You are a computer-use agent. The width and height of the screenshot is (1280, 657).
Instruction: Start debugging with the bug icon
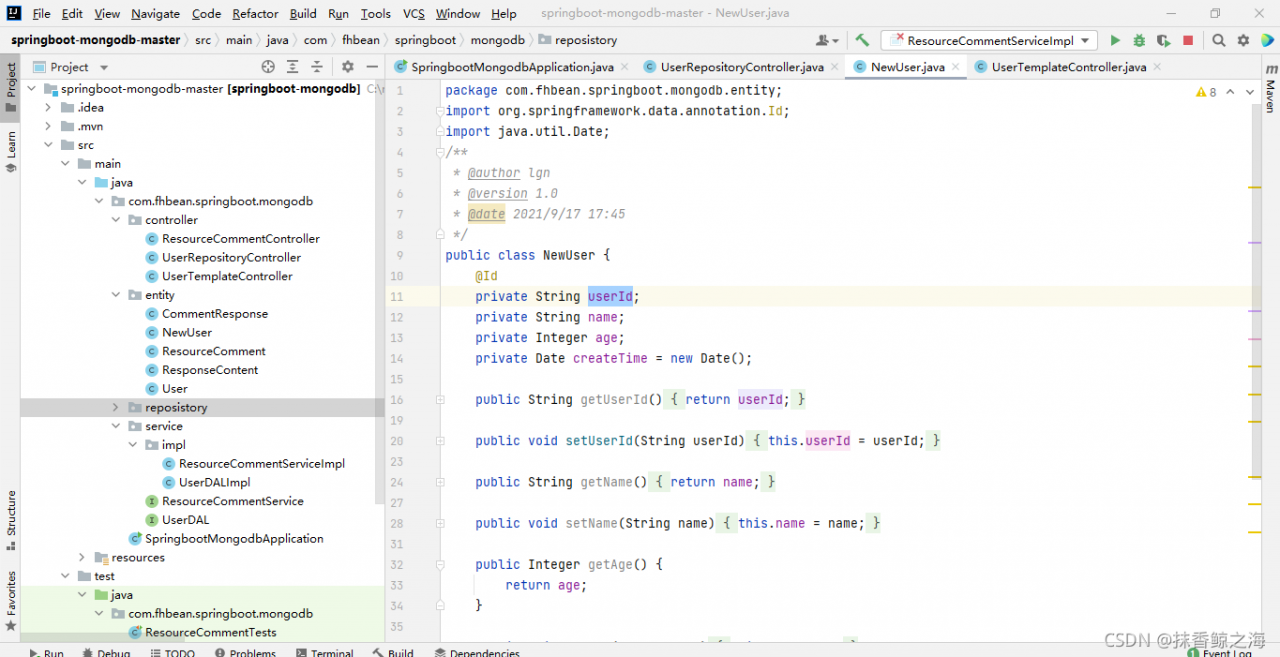point(1139,41)
